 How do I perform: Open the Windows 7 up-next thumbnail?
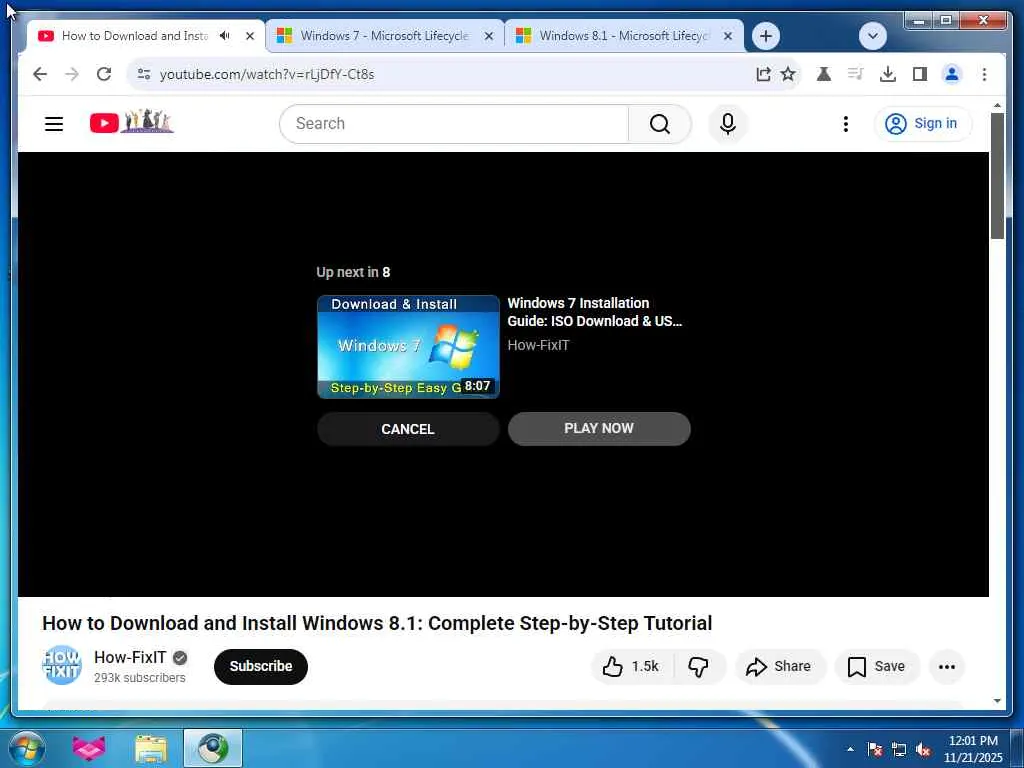[408, 347]
